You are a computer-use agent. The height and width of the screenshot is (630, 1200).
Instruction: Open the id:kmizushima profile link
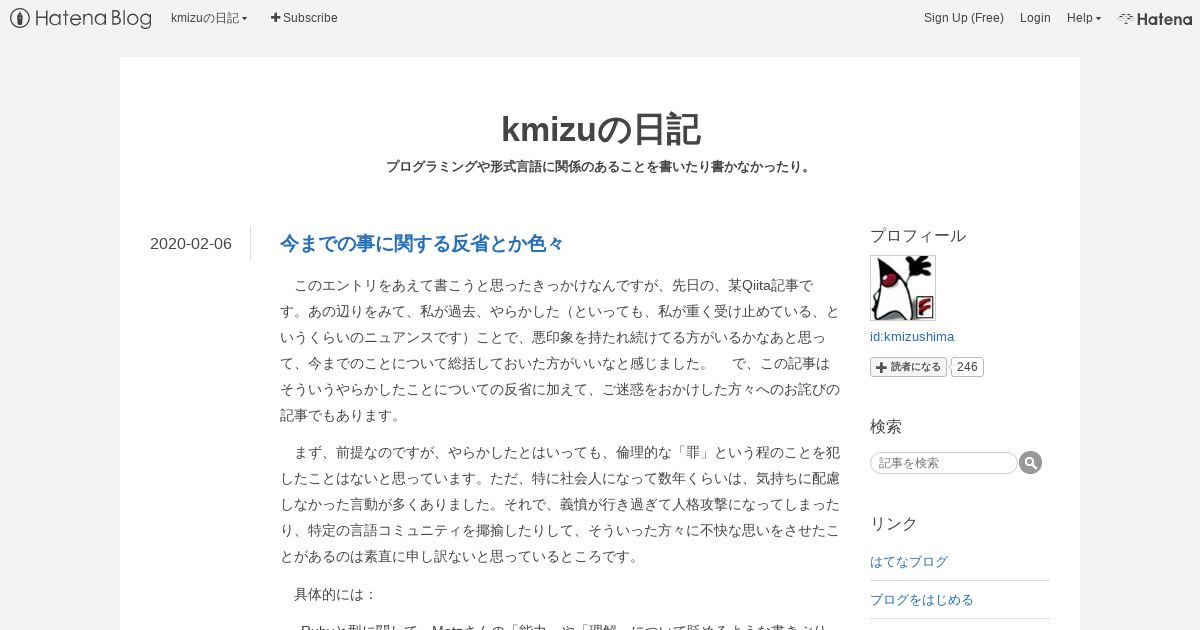(x=912, y=337)
